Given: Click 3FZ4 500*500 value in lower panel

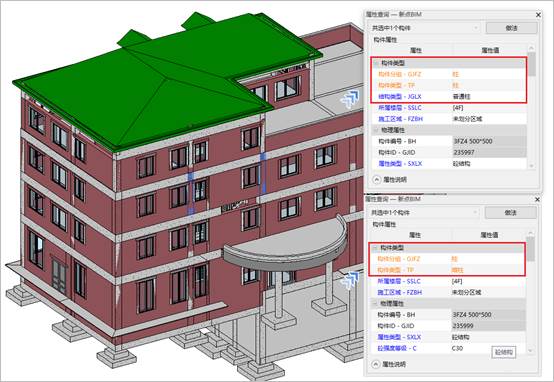Looking at the screenshot, I should pos(488,315).
